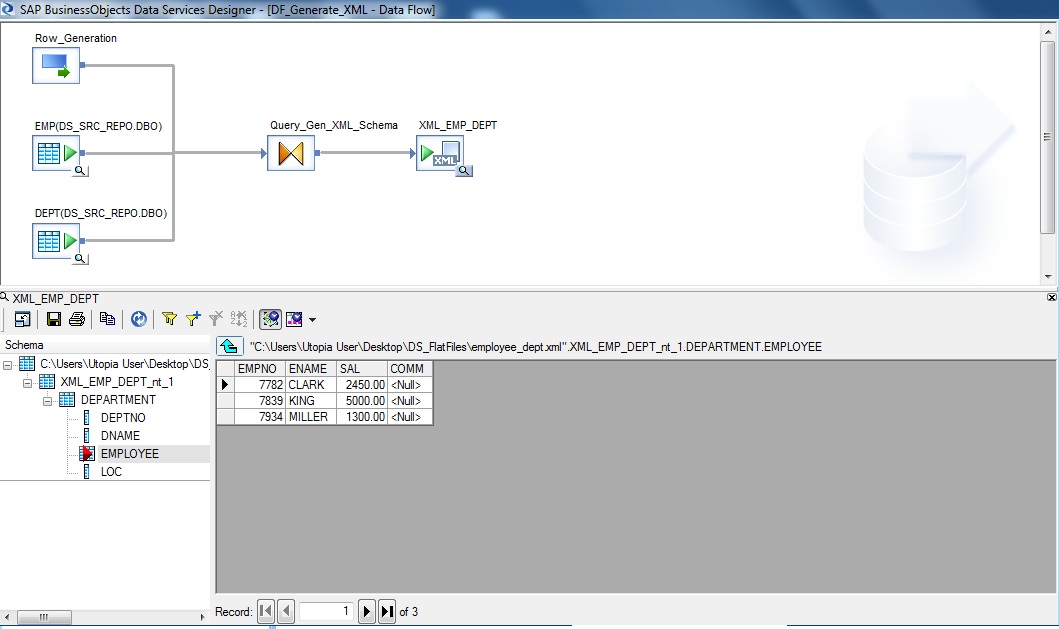The image size is (1059, 629).
Task: Click the data flow vertical scrollbar thumb
Action: [1048, 137]
